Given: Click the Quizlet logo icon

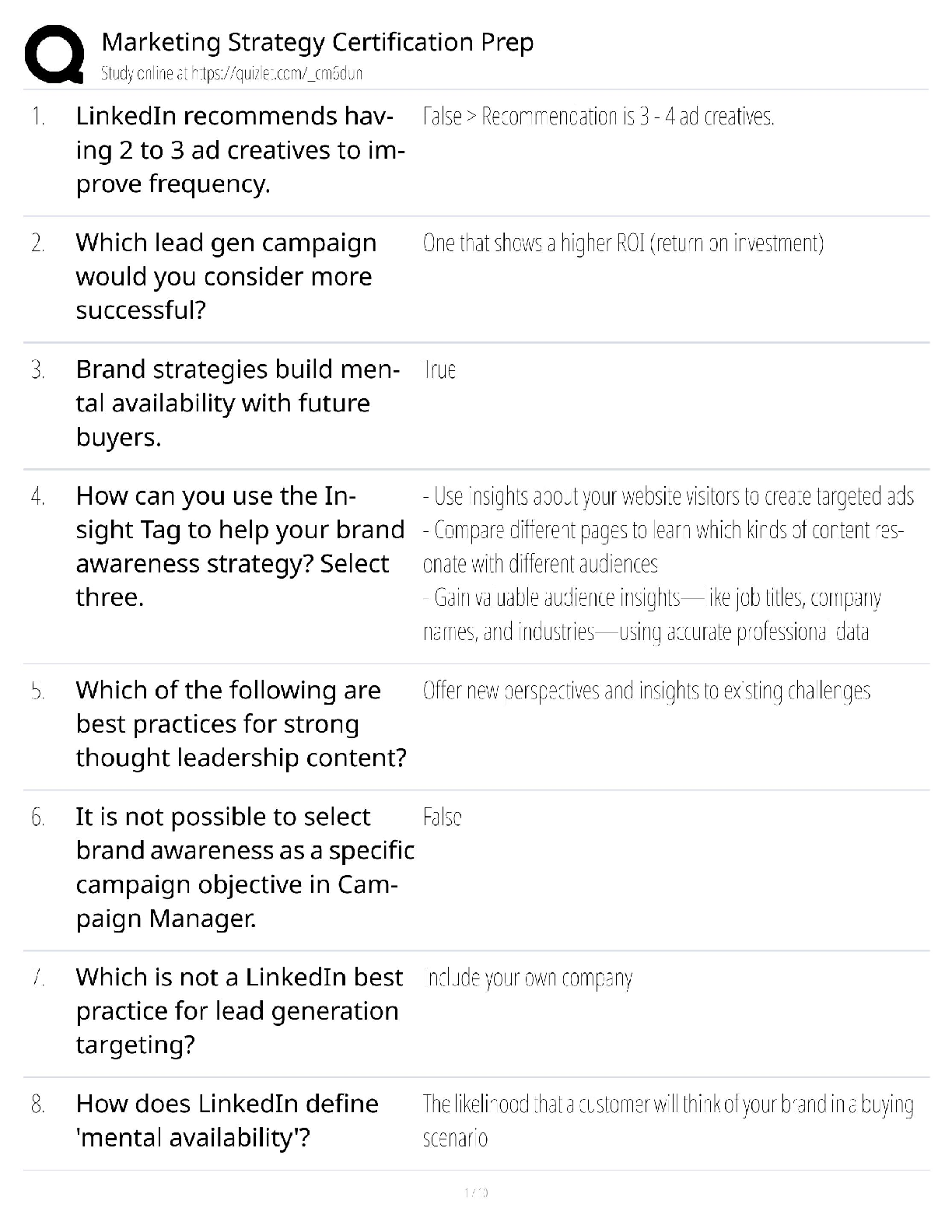Looking at the screenshot, I should coord(54,54).
